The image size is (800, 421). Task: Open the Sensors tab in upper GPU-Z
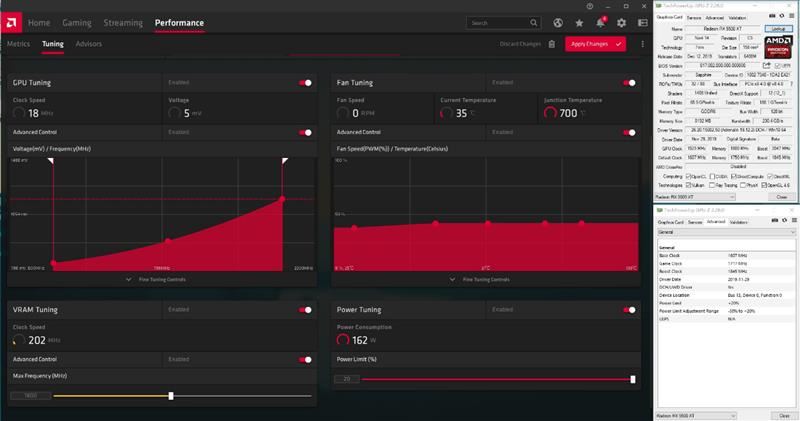[694, 17]
